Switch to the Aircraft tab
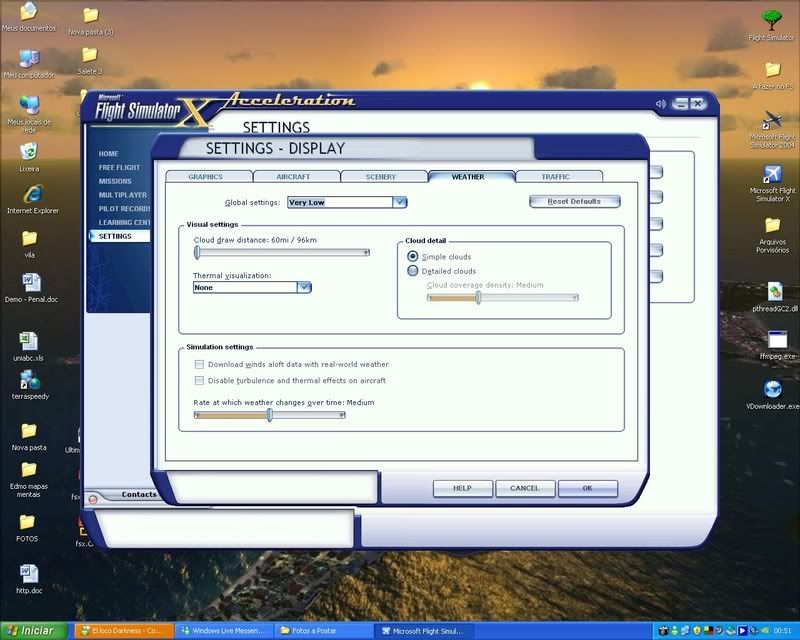800x640 pixels. pos(293,177)
